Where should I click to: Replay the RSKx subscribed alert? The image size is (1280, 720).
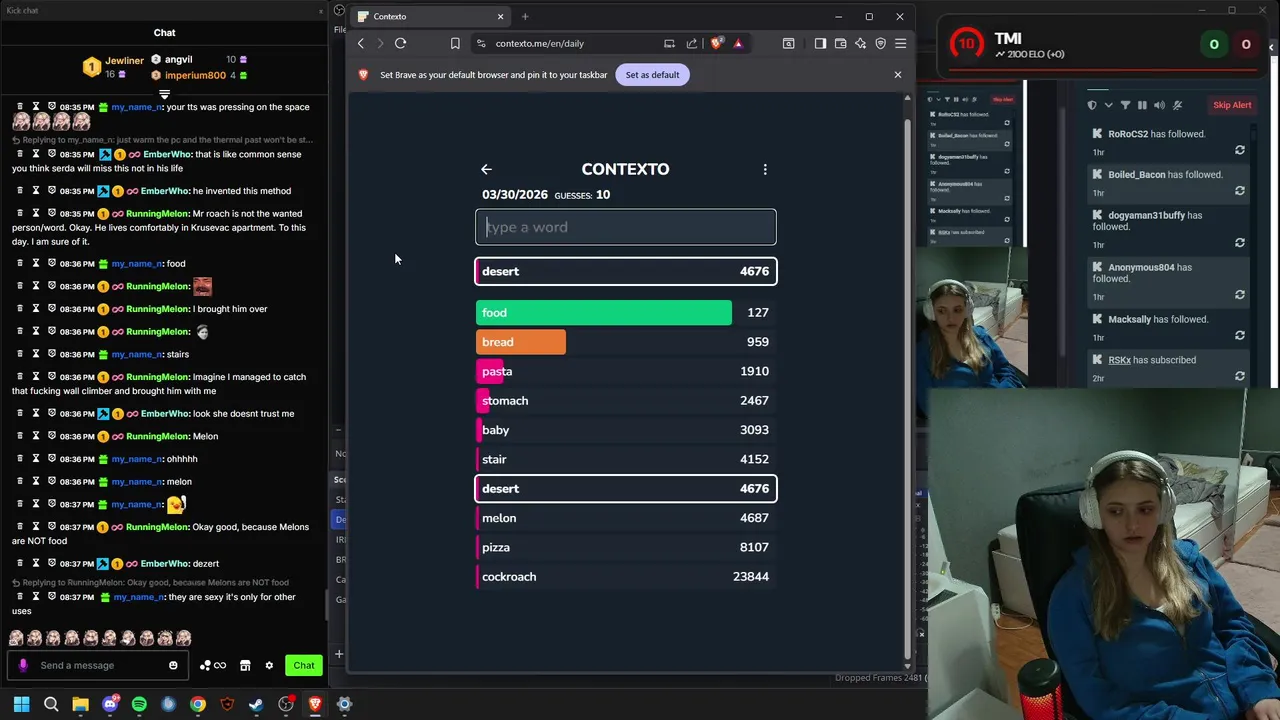pyautogui.click(x=1240, y=376)
